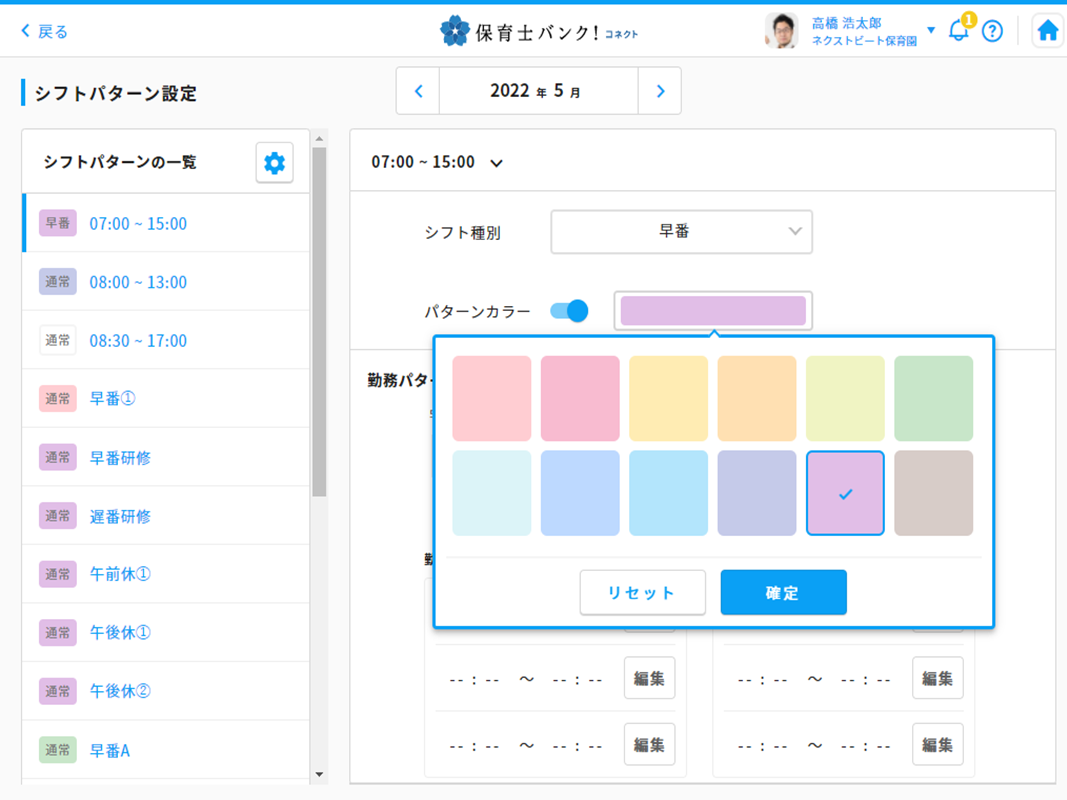Open the notification bell icon

(x=958, y=31)
